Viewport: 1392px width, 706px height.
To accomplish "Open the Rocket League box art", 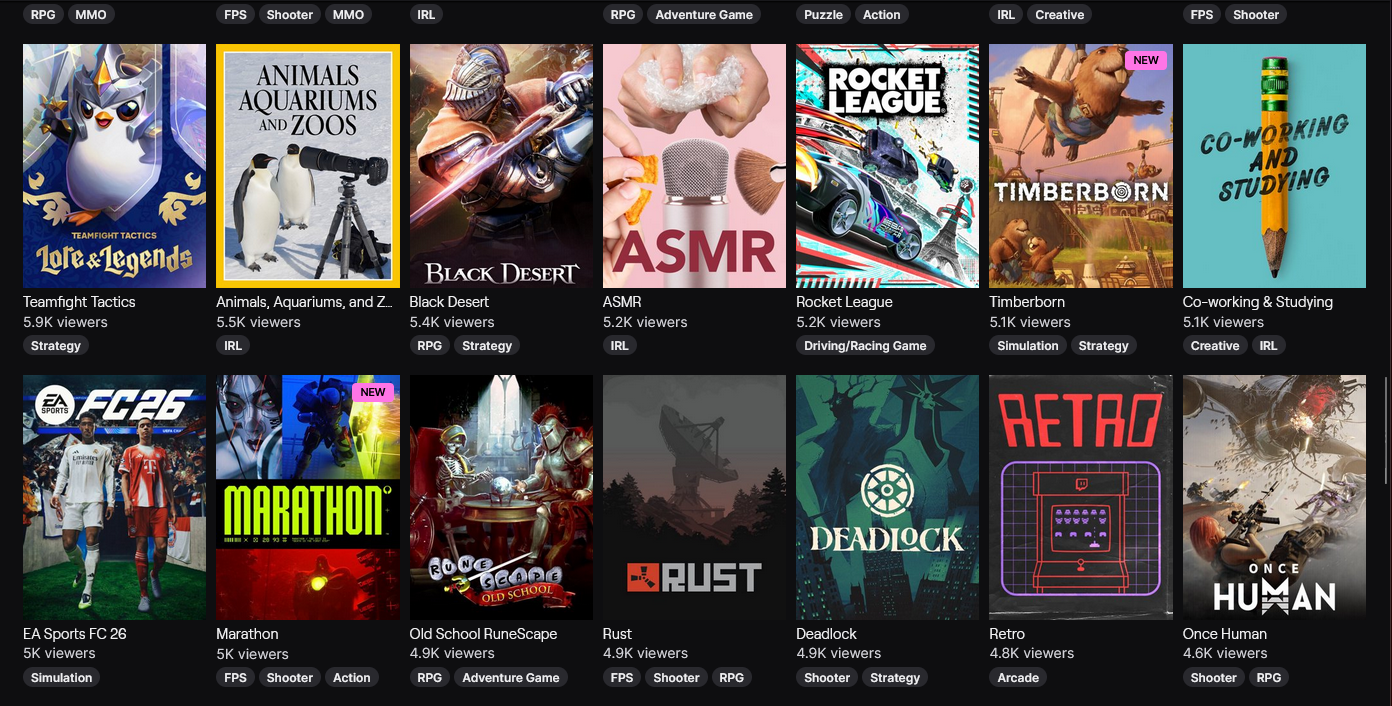I will pyautogui.click(x=887, y=166).
